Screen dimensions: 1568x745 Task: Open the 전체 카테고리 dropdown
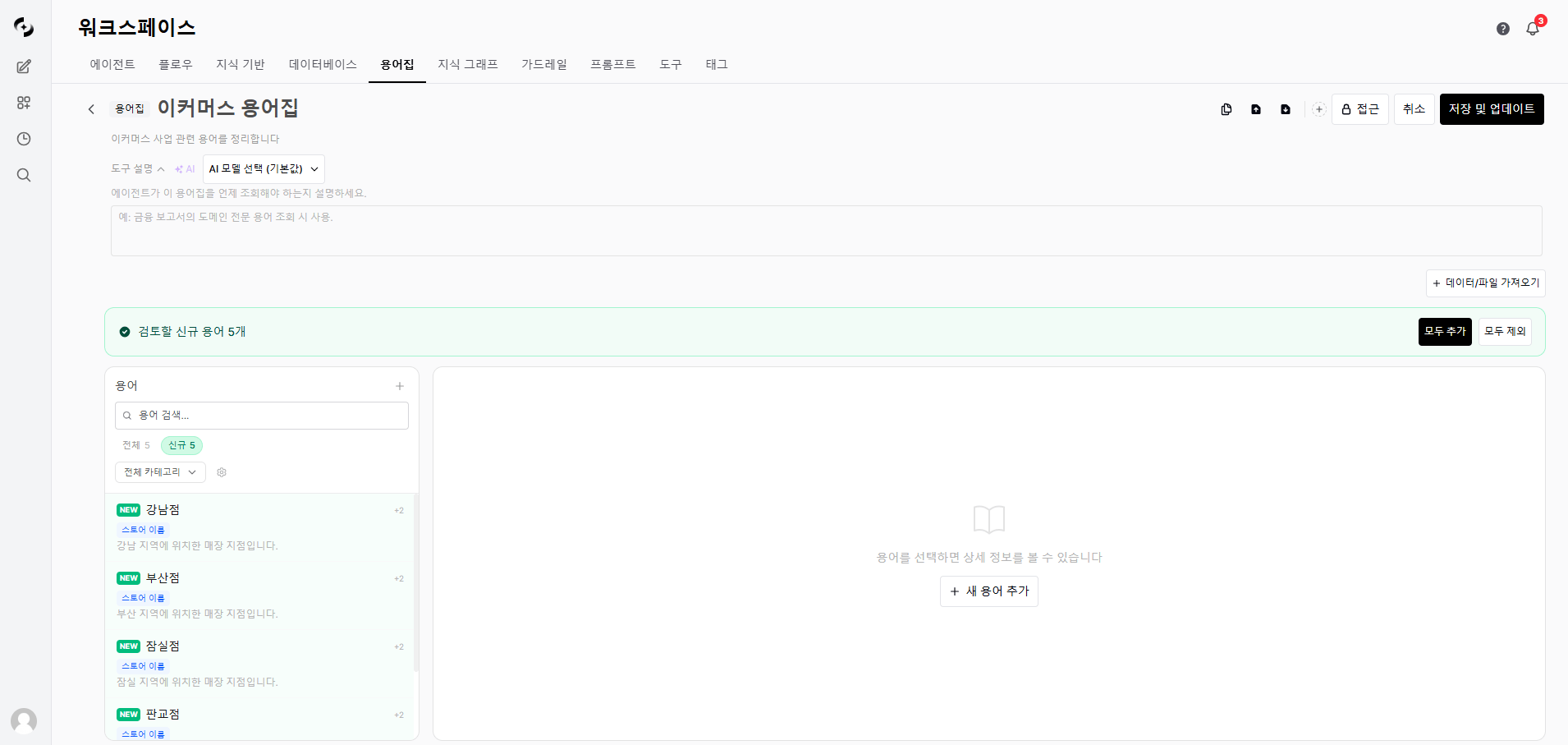point(160,472)
